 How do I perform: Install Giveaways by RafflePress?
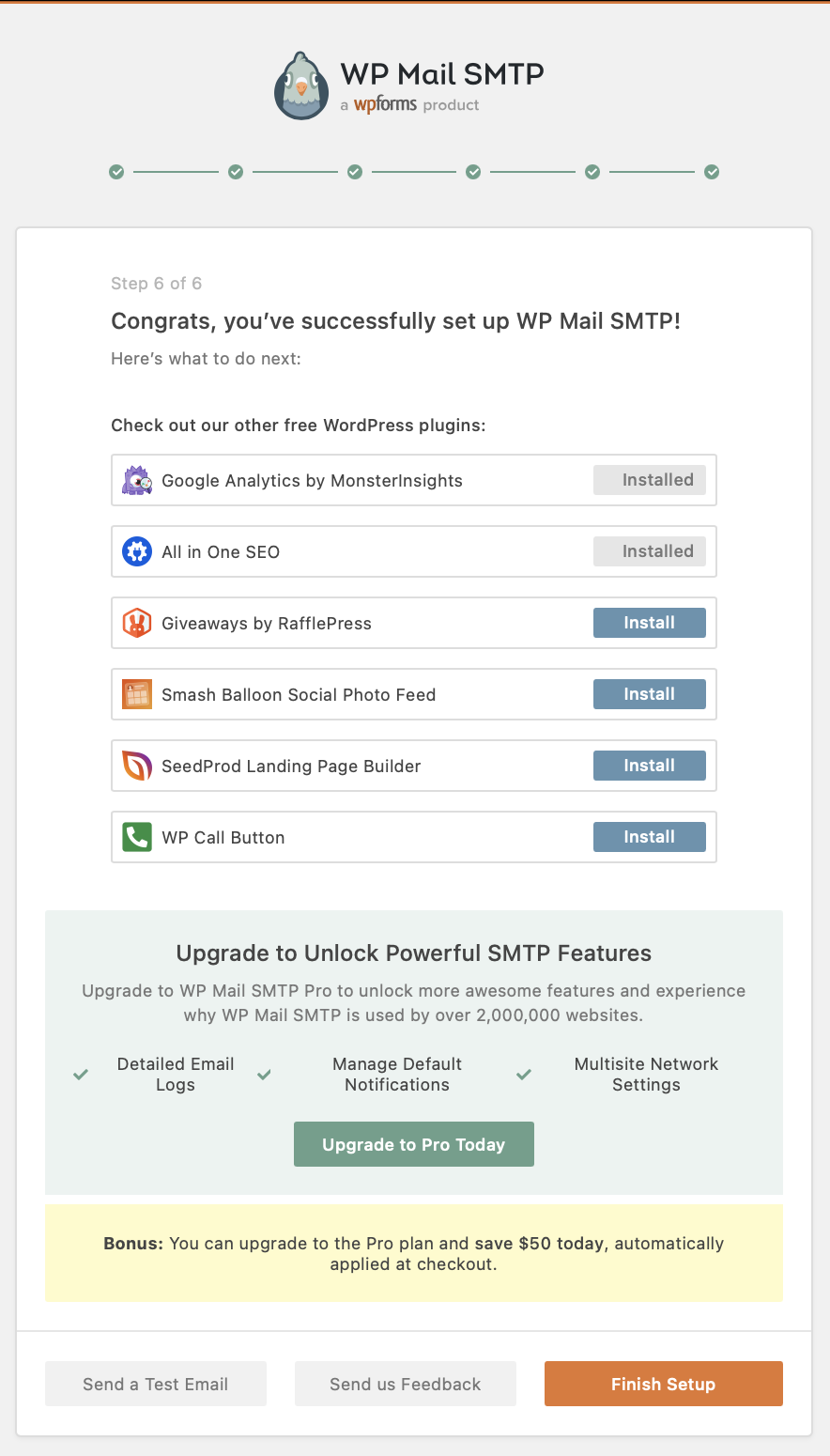(649, 623)
